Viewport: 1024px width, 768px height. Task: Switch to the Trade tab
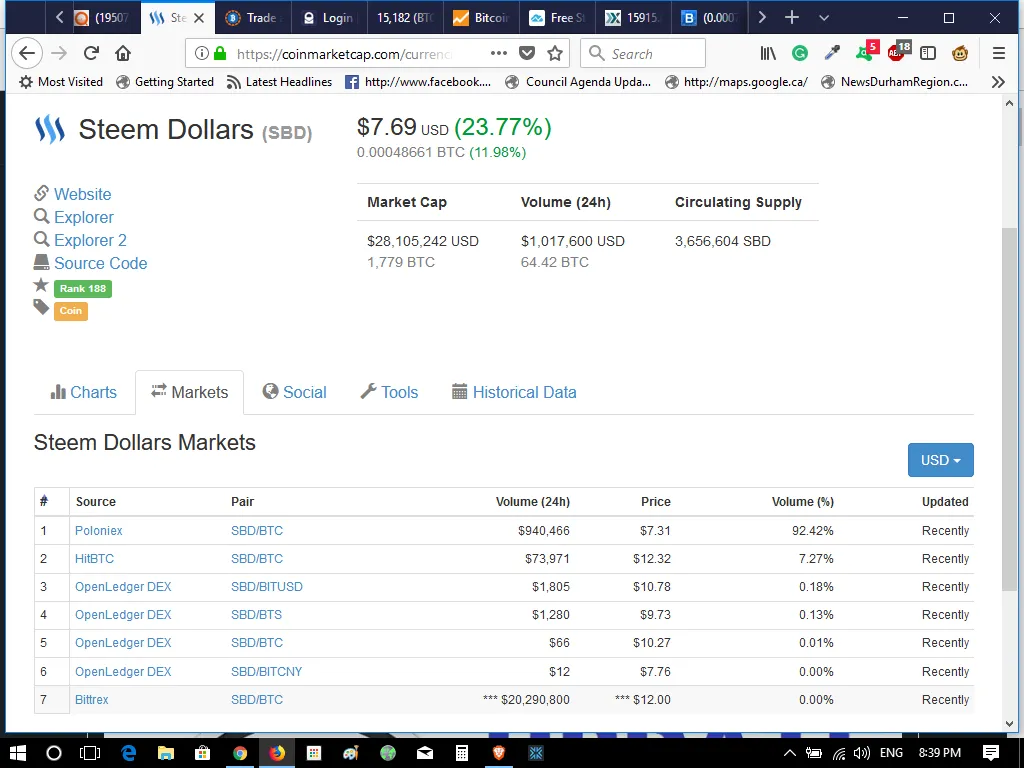pos(253,18)
